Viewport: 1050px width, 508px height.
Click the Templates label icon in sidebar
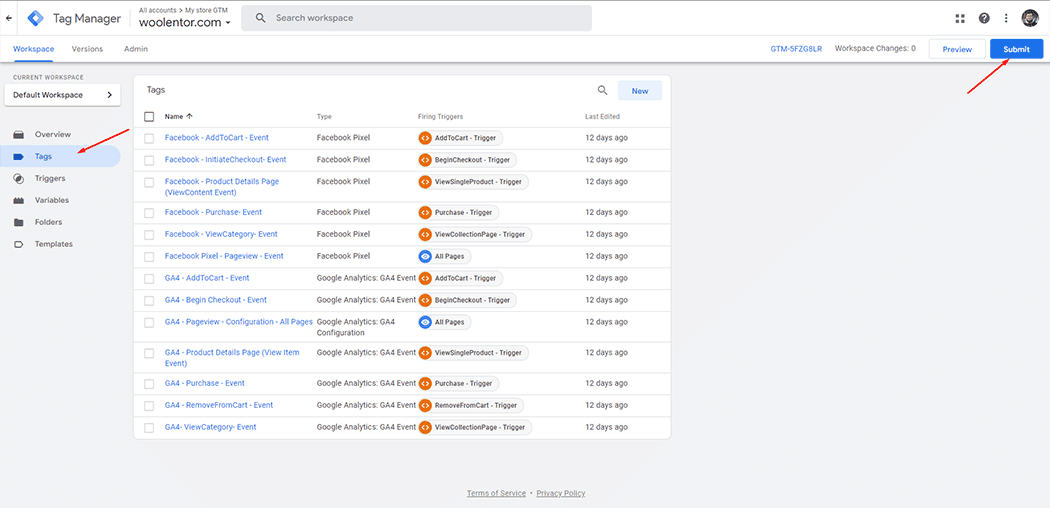[19, 244]
